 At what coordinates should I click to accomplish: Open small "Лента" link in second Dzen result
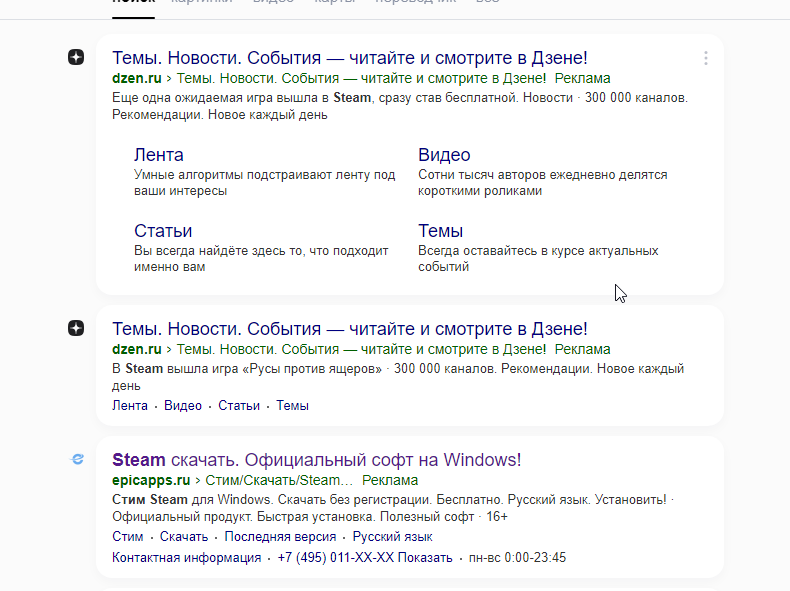(130, 406)
